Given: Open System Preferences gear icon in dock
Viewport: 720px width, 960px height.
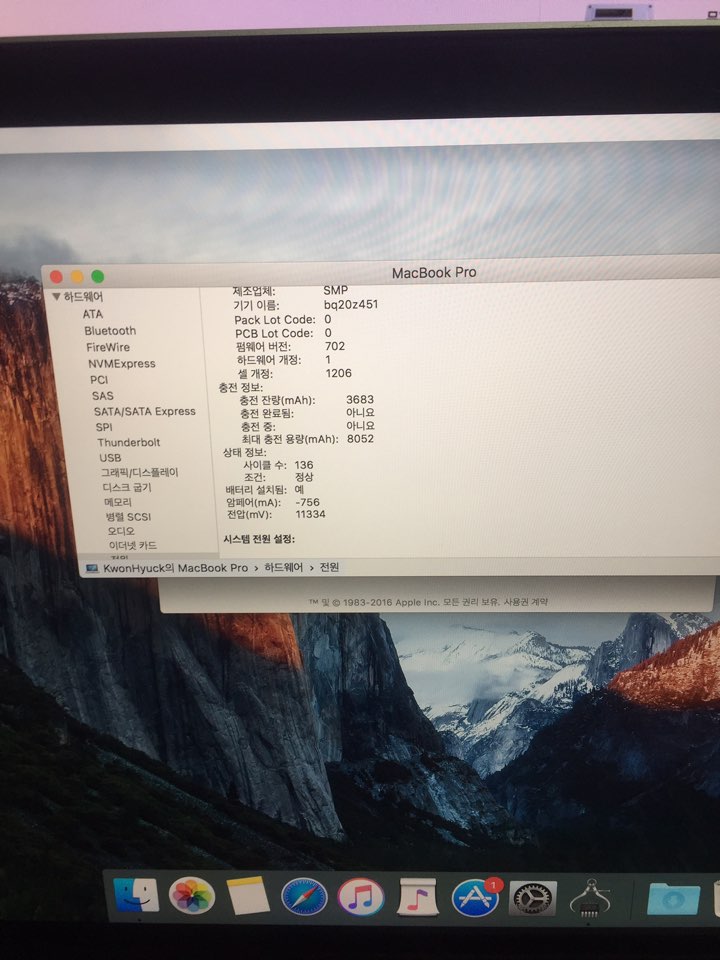Looking at the screenshot, I should pyautogui.click(x=532, y=898).
